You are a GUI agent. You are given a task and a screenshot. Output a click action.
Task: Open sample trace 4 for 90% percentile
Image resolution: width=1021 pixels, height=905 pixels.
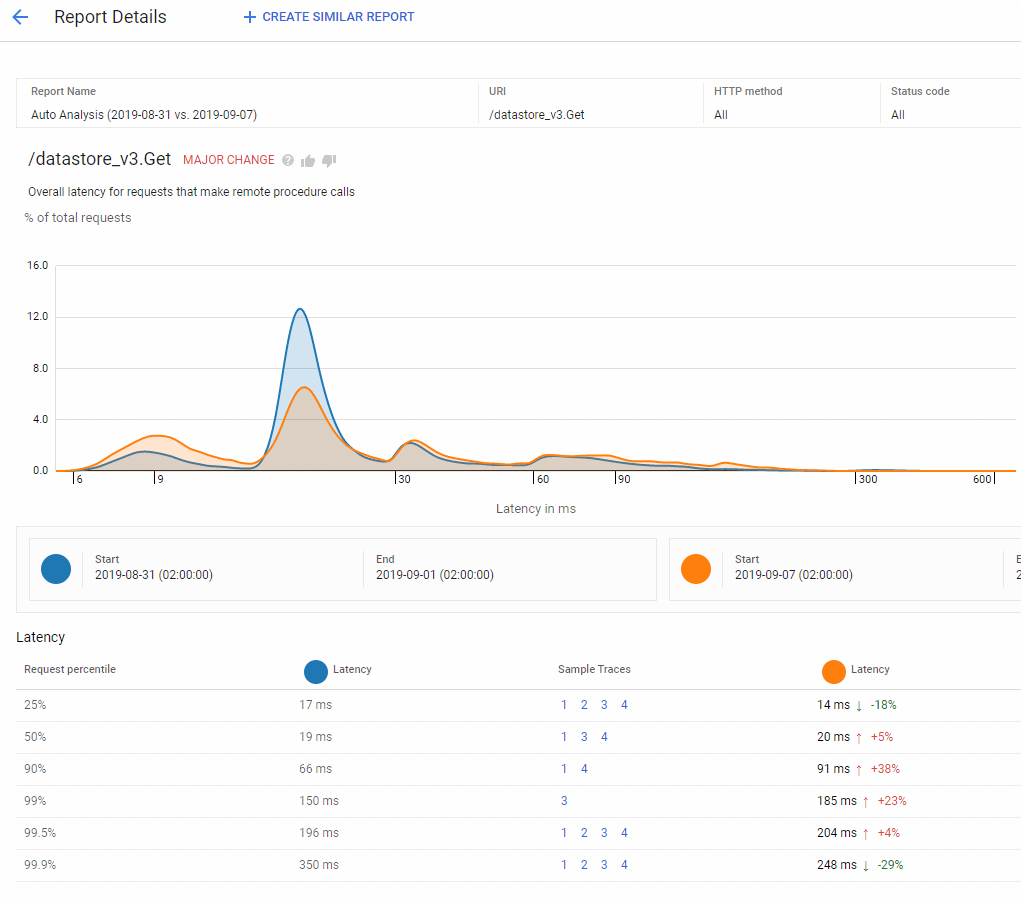tap(584, 769)
